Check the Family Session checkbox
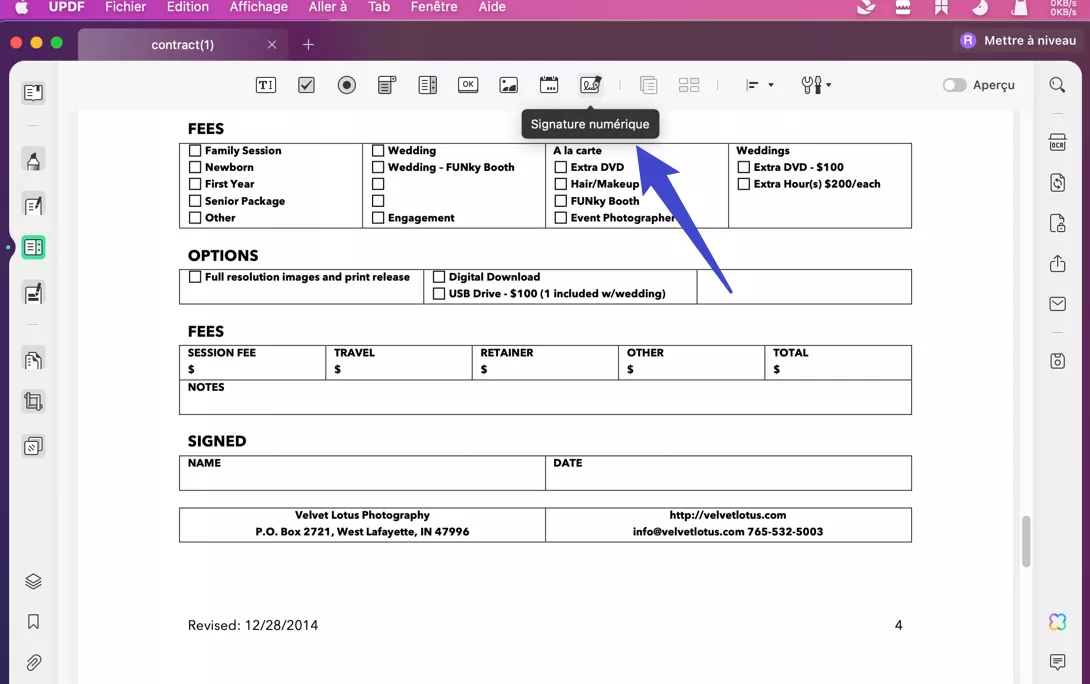Screen dimensions: 1090x684 click(195, 150)
